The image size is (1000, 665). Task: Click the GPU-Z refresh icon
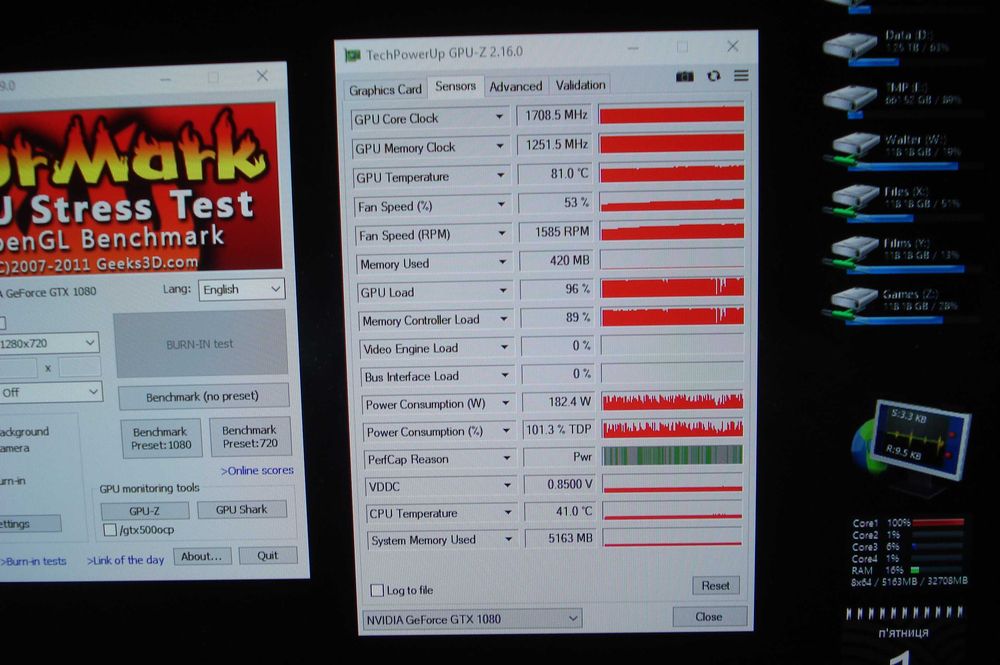pos(714,76)
